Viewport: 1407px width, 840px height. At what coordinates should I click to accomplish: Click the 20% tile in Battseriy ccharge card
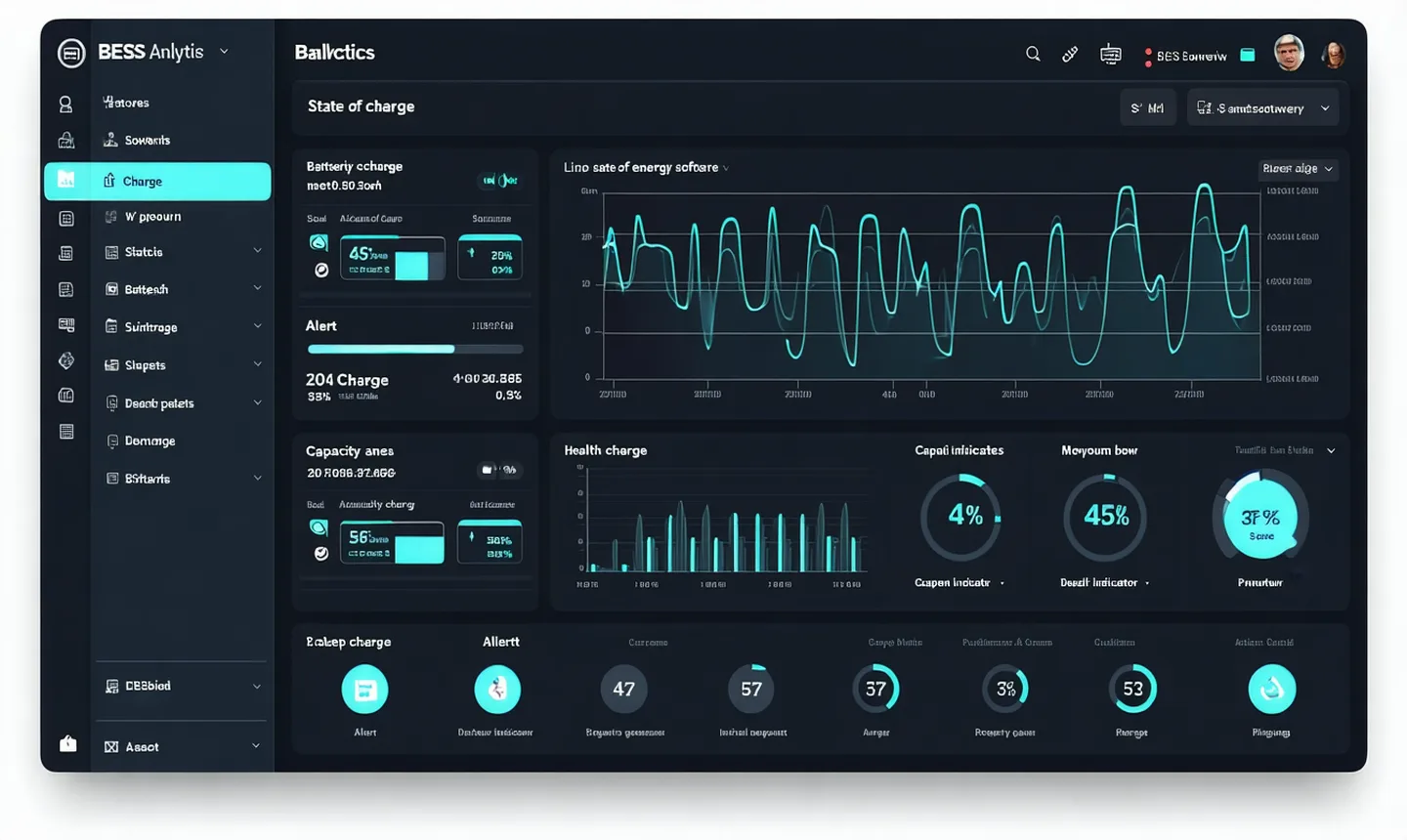click(x=490, y=258)
